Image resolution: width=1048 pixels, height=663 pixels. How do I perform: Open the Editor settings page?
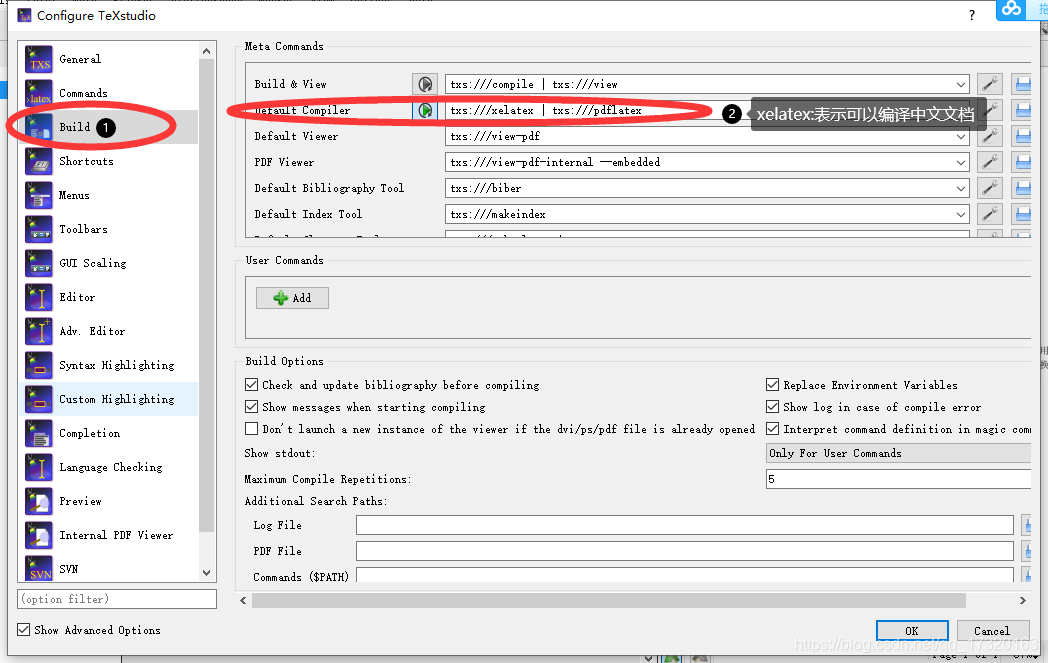click(110, 297)
